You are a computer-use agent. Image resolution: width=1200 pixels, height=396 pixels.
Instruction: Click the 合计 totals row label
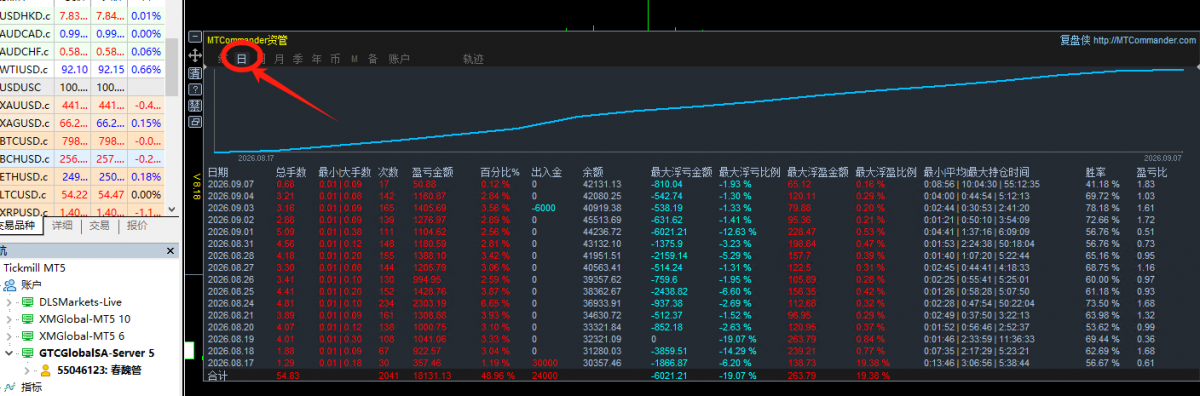(217, 376)
